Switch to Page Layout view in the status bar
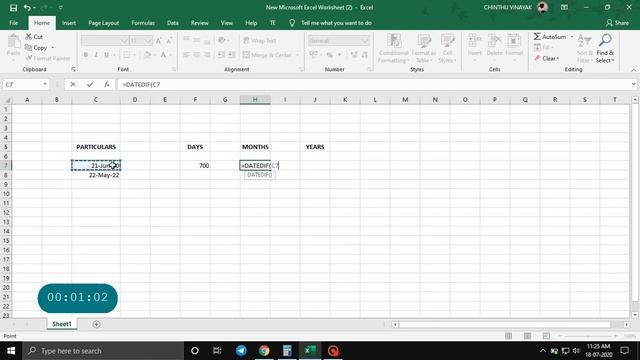Screen dimensions: 640x360 click(x=527, y=336)
